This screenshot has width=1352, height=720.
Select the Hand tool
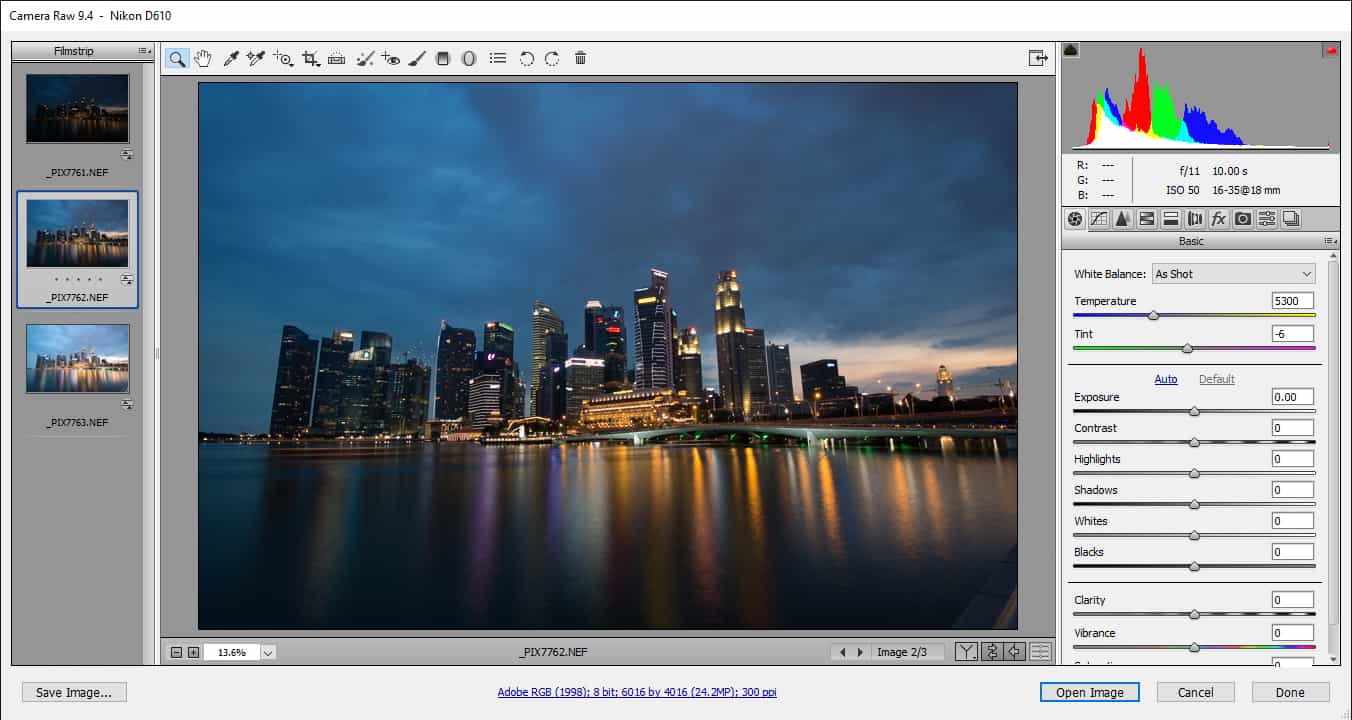(x=203, y=59)
